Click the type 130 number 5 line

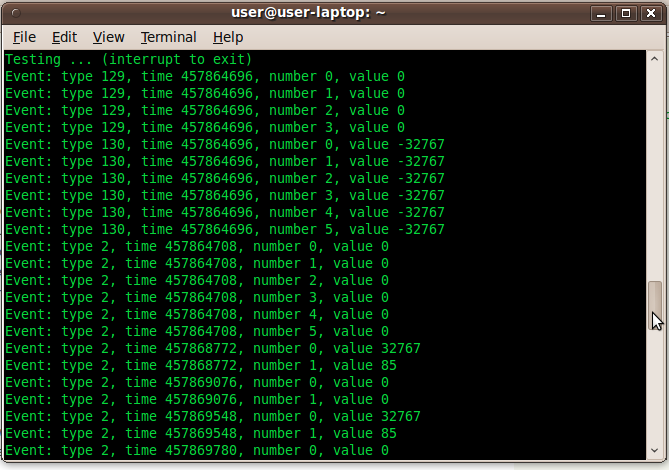[225, 229]
